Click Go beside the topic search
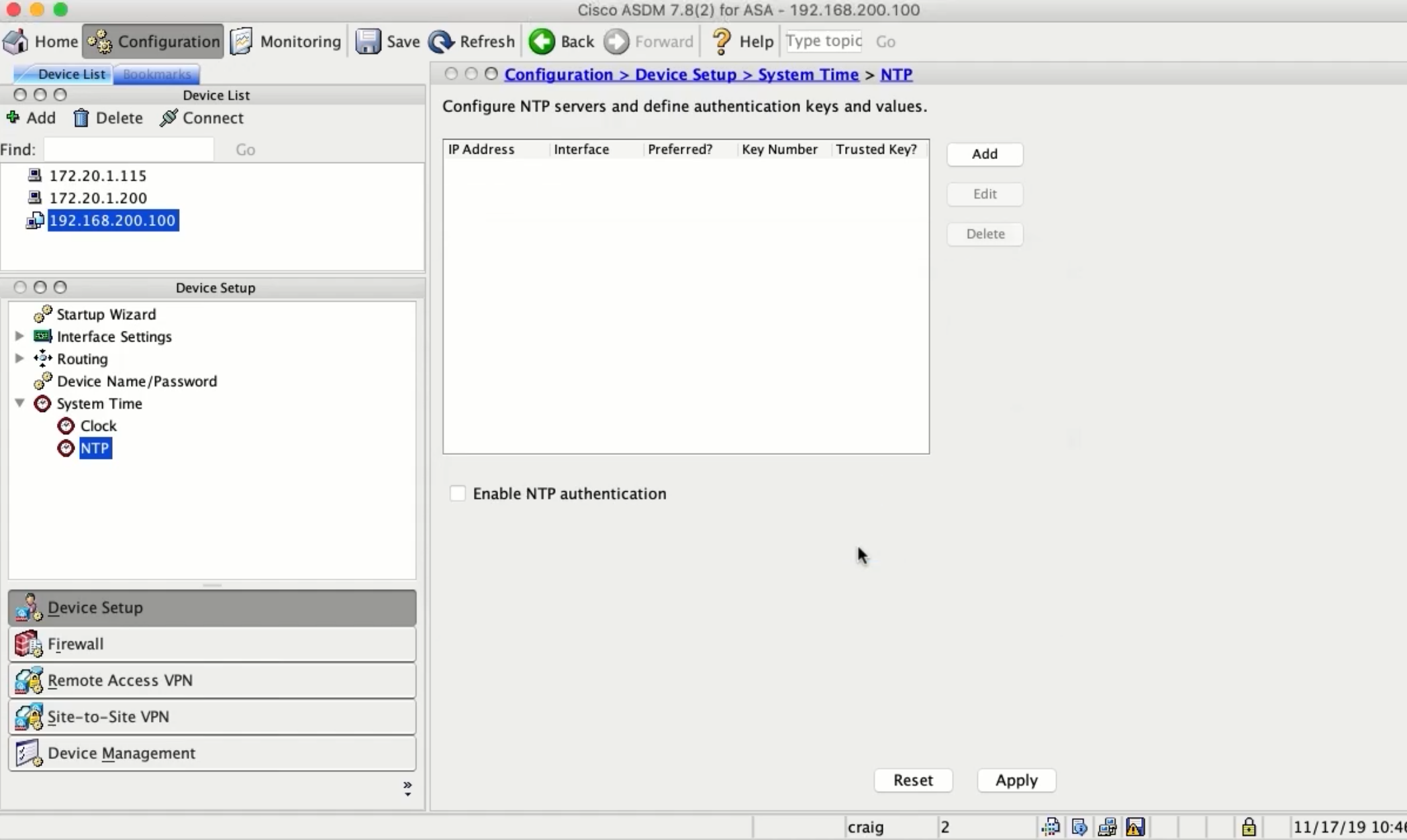This screenshot has height=840, width=1407. click(x=885, y=42)
